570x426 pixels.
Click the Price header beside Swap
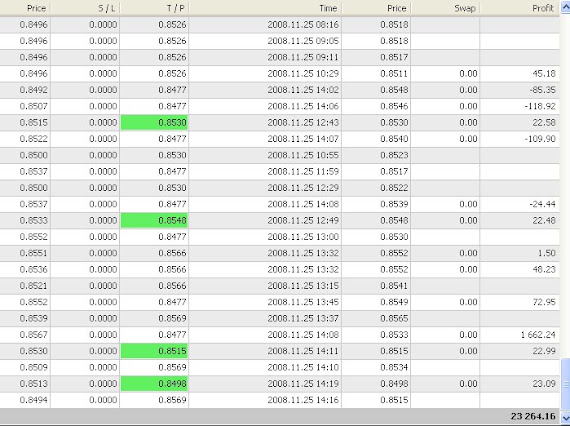[x=376, y=8]
